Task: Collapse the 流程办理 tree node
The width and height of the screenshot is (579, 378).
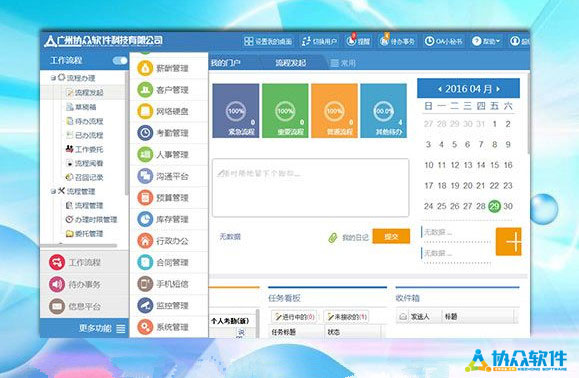Action: [x=53, y=78]
